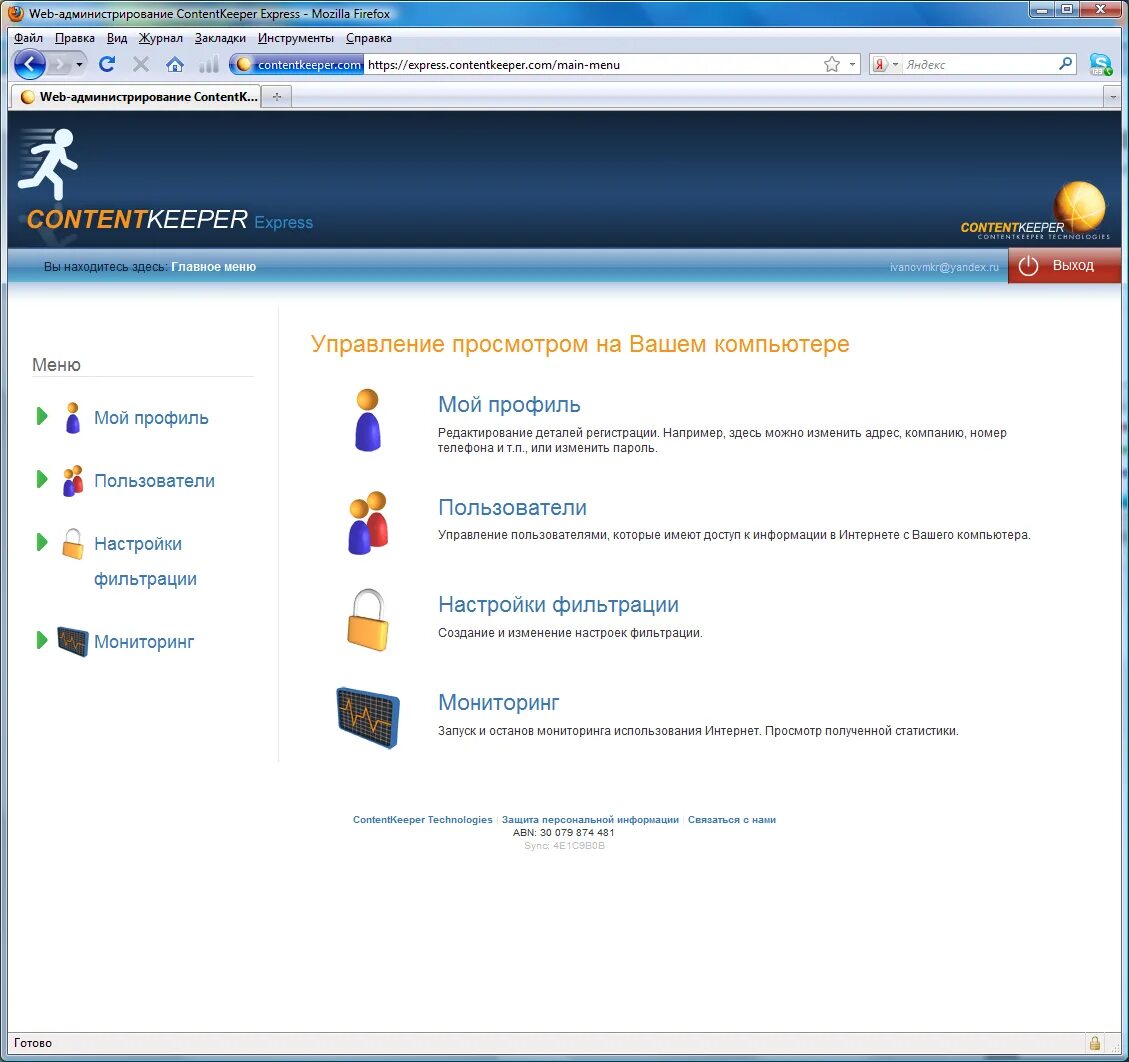Click the Skype toolbar icon
The image size is (1129, 1062).
1100,65
